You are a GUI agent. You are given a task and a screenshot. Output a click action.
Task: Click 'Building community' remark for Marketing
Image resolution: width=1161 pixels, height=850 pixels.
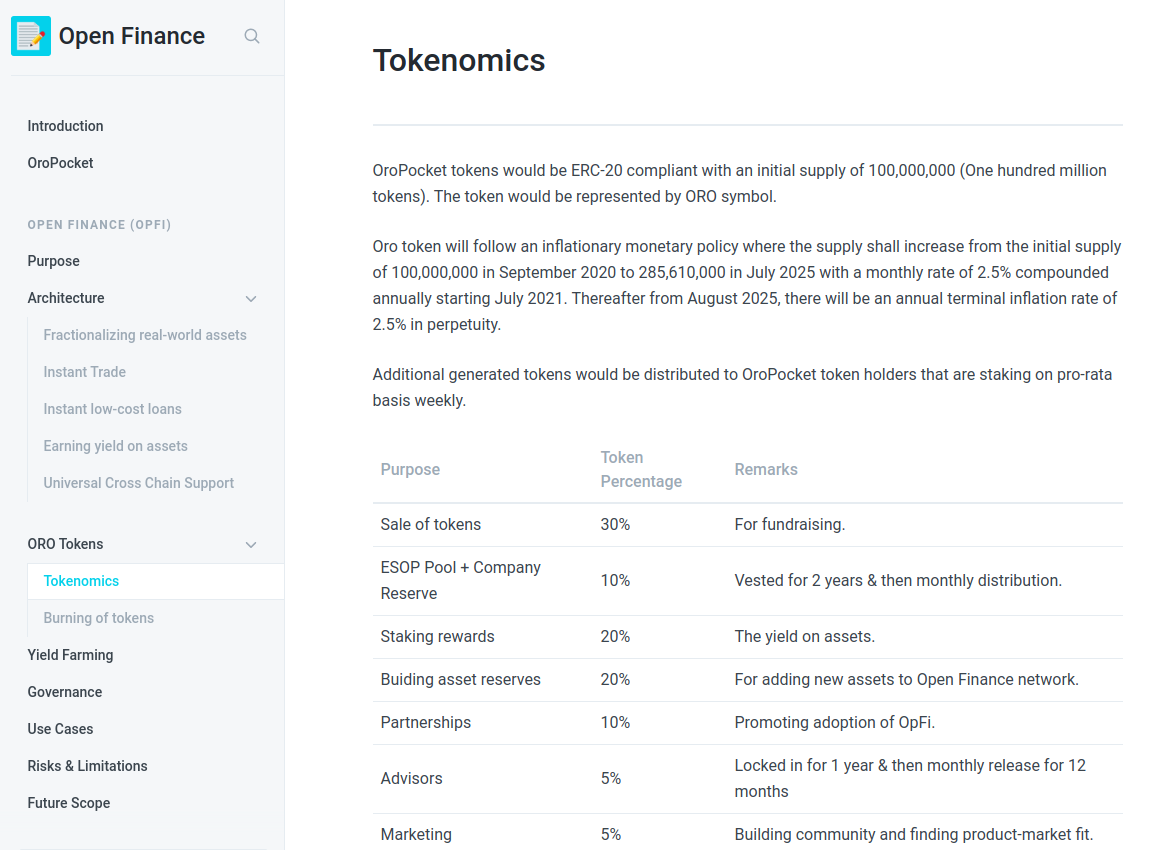point(914,834)
